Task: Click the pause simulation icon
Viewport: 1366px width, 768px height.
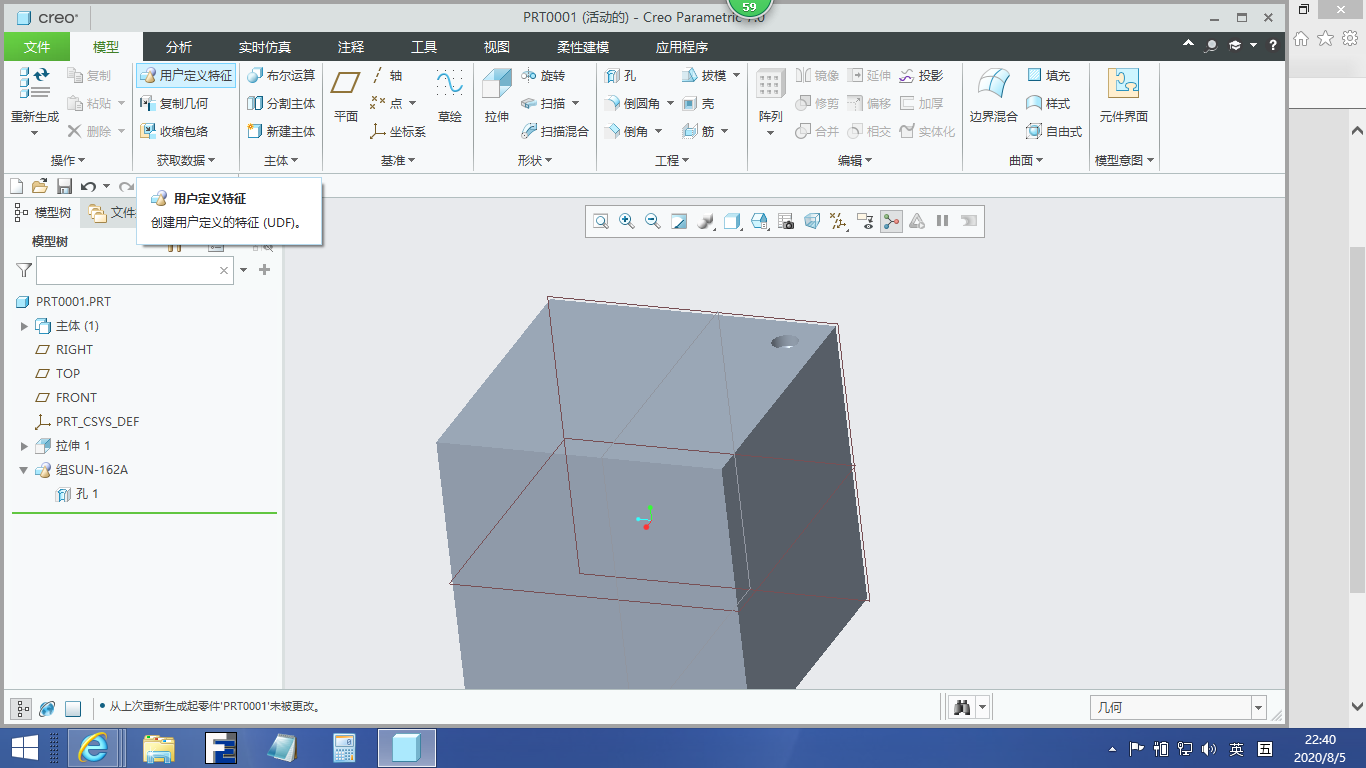Action: pyautogui.click(x=942, y=221)
